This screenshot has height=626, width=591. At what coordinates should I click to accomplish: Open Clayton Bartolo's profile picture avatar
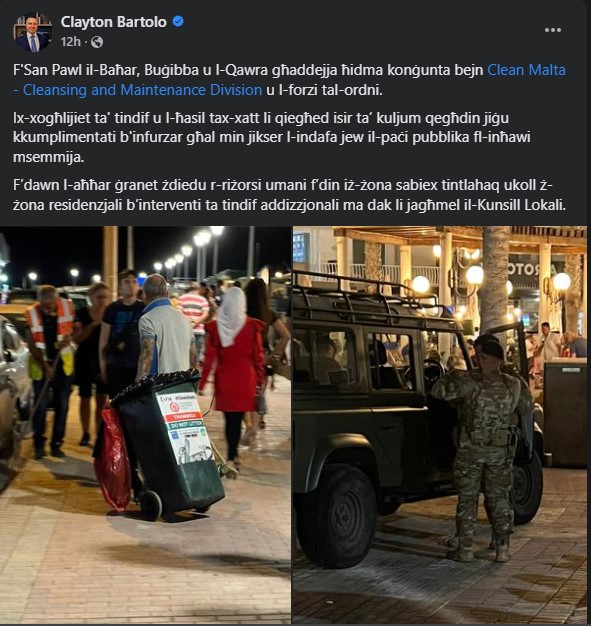[32, 33]
